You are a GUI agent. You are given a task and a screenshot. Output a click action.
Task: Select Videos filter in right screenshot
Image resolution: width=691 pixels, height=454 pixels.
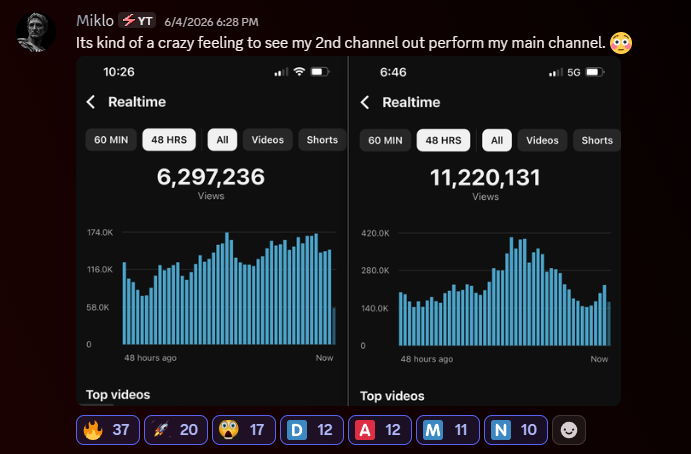[542, 140]
